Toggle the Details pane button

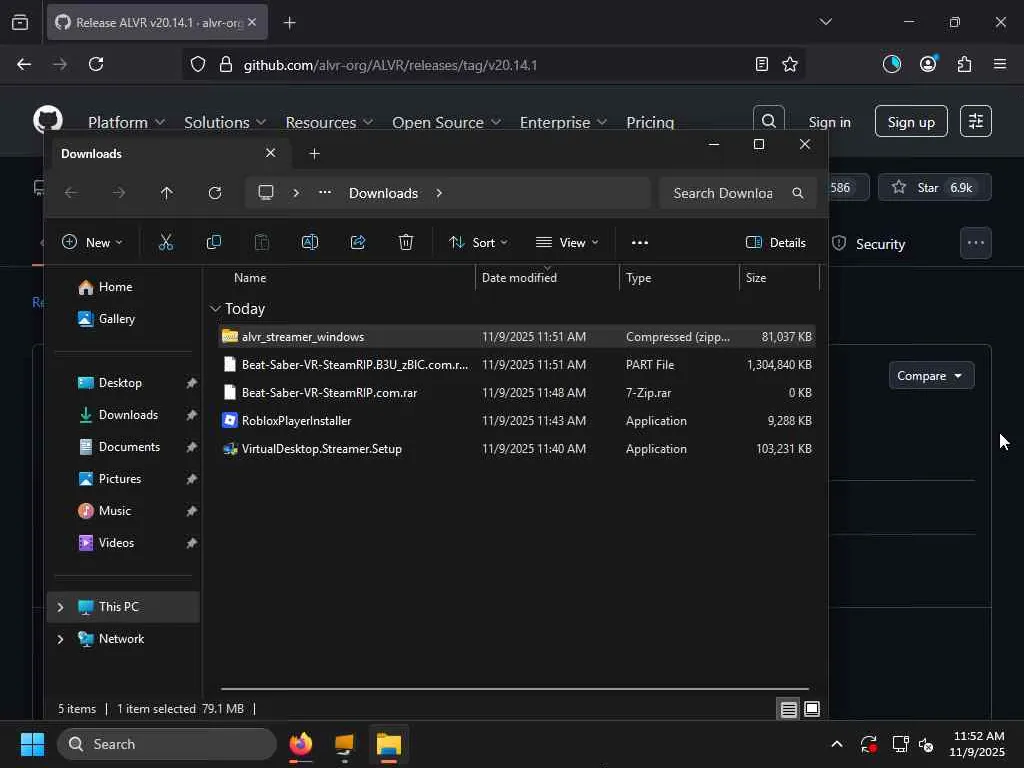776,242
